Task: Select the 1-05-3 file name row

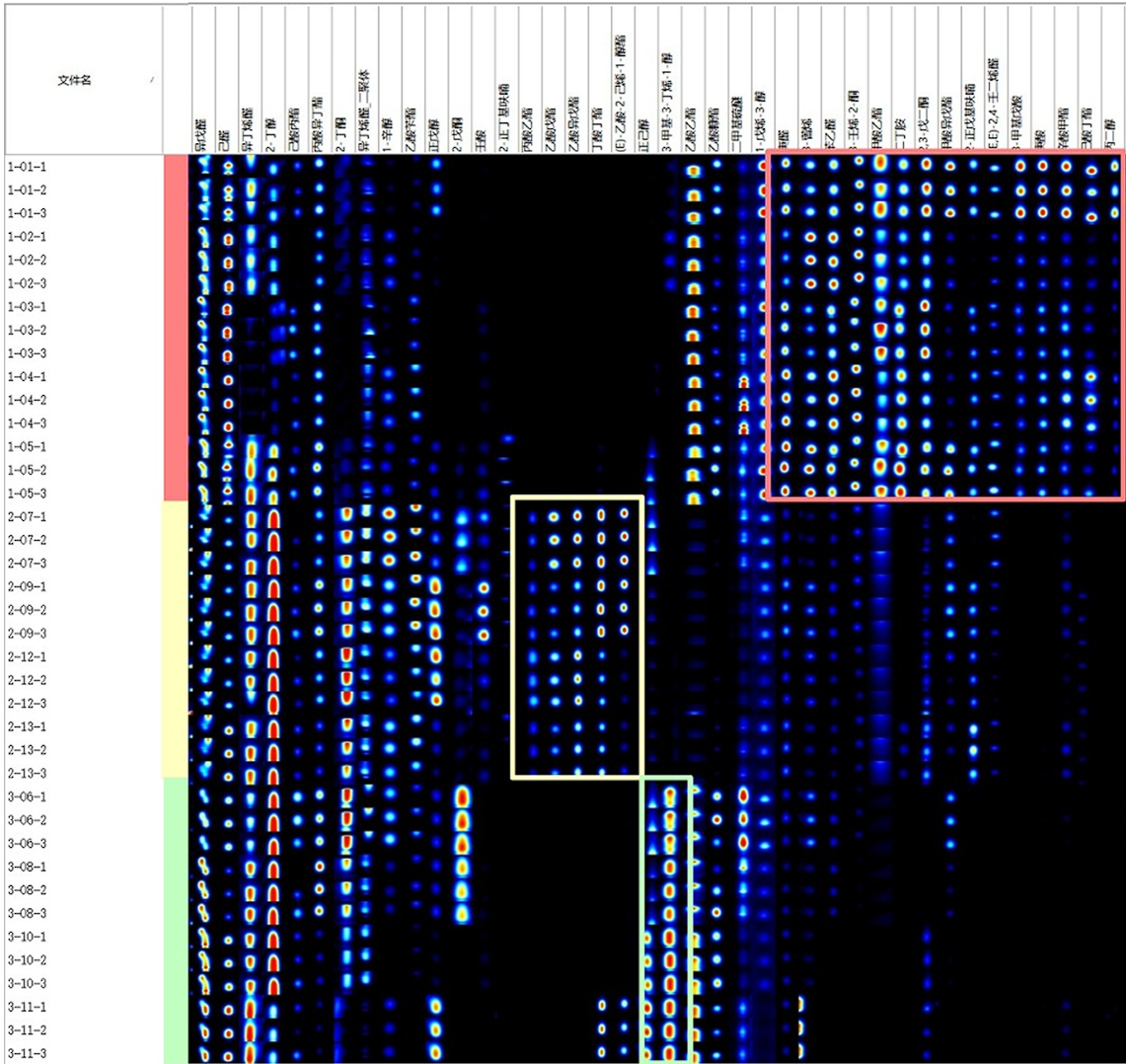Action: (x=27, y=494)
